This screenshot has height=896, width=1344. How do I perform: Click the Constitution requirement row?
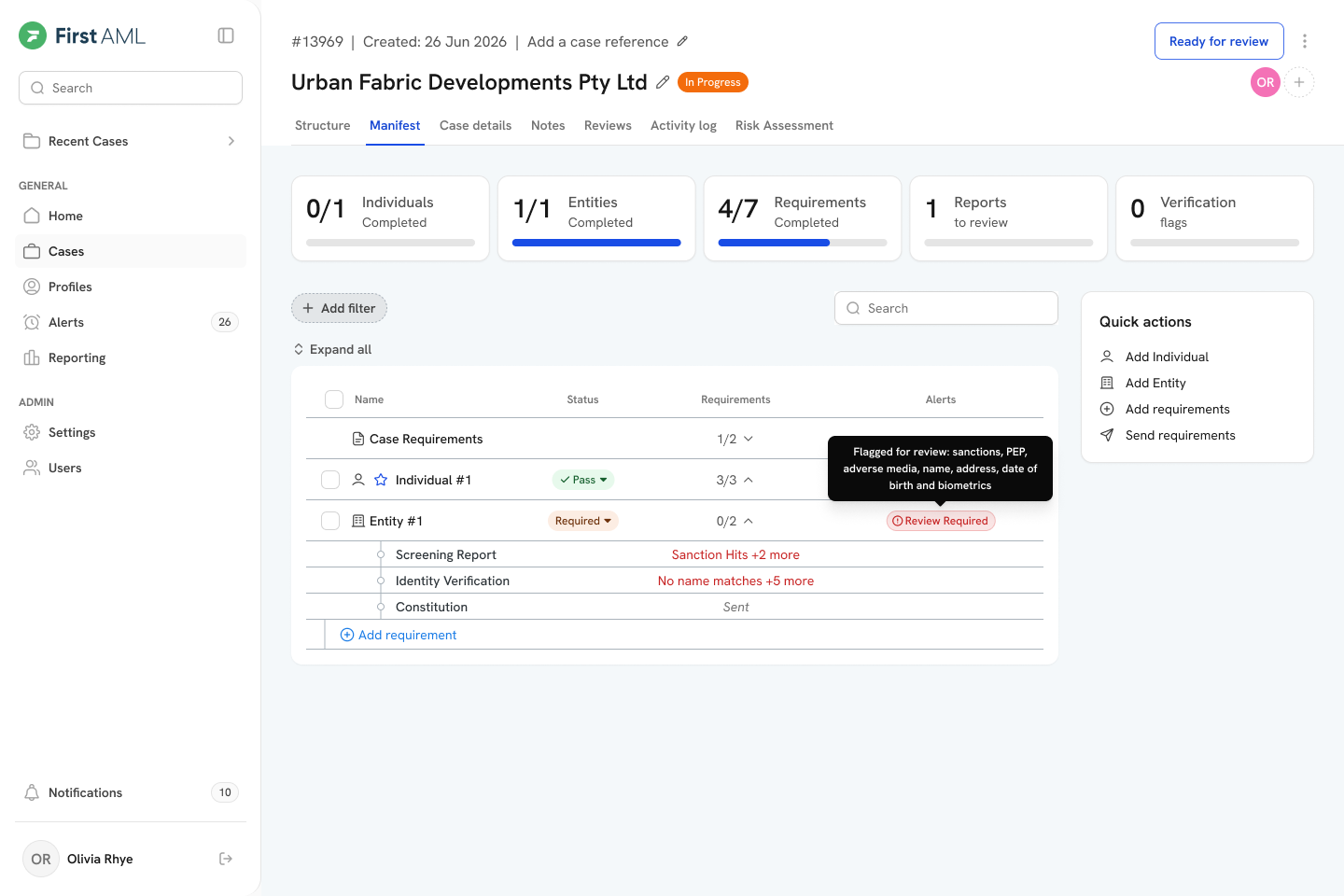point(675,607)
